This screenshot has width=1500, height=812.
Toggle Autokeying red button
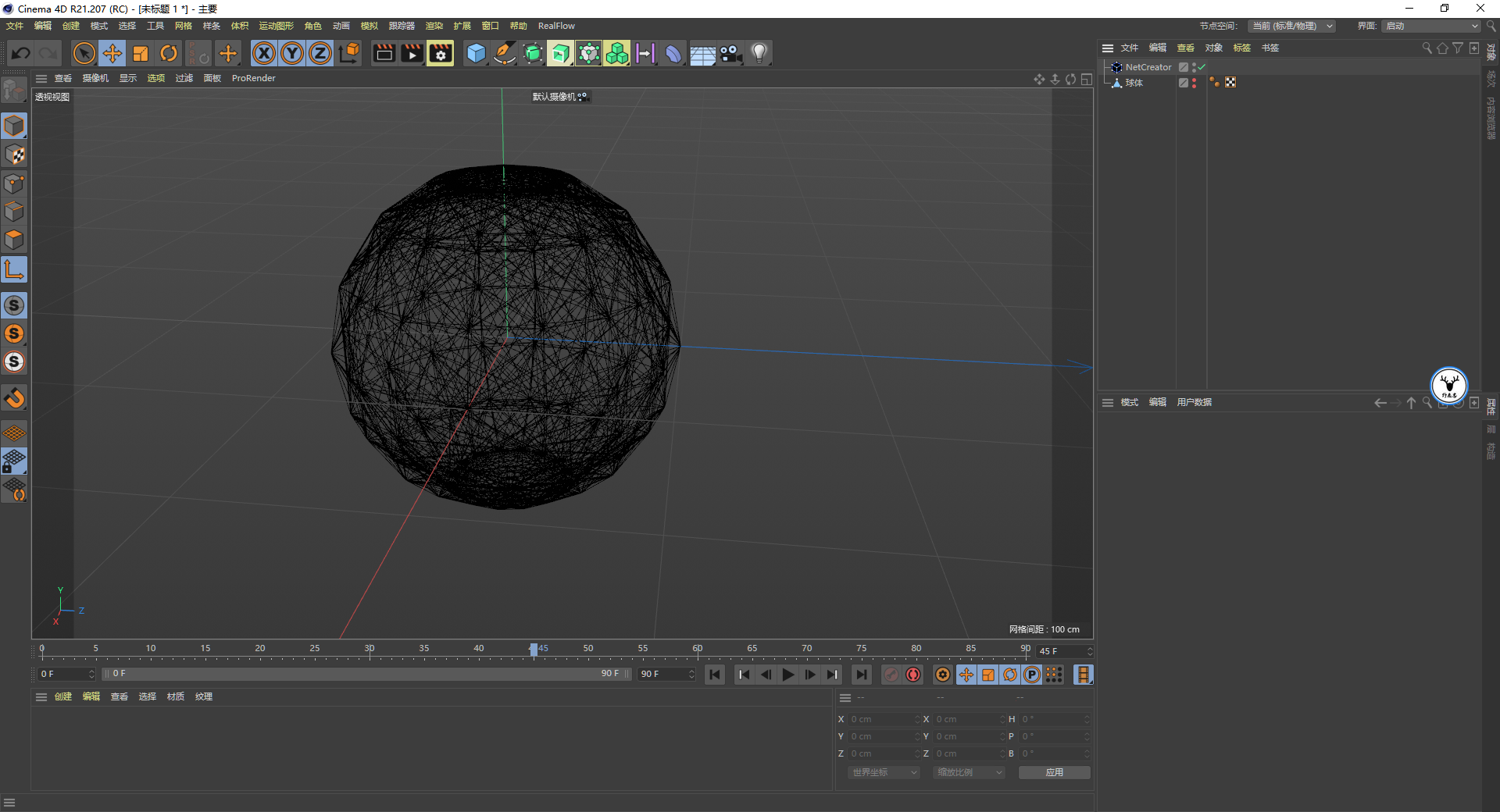913,675
